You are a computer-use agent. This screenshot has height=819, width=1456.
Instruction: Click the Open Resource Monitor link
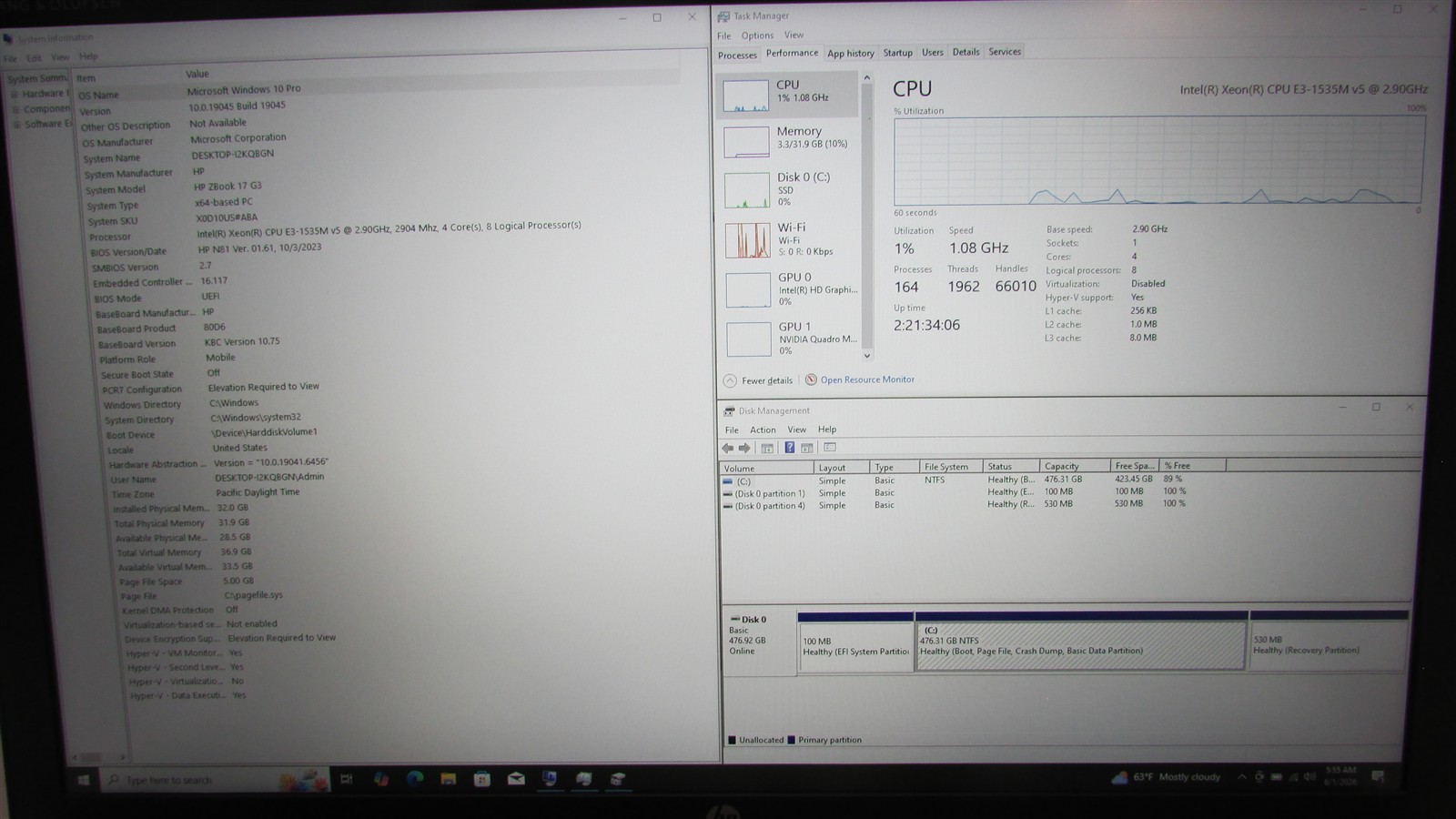(x=867, y=379)
